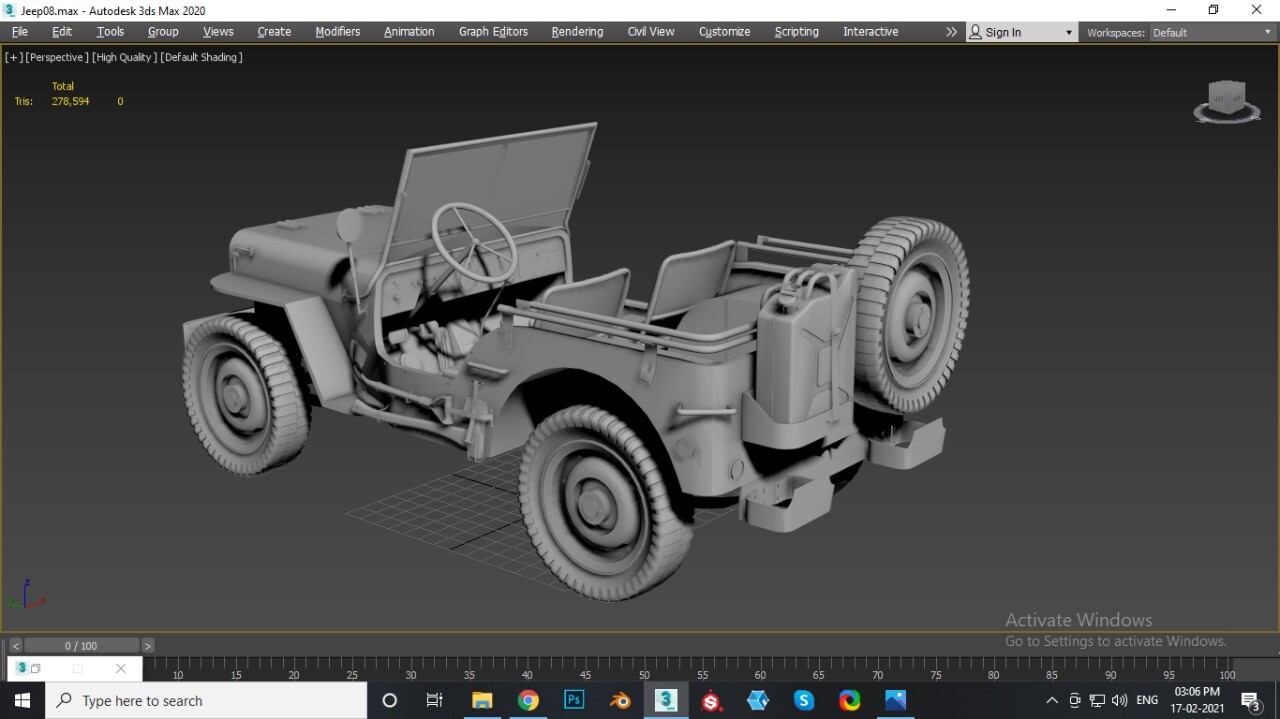The image size is (1280, 719).
Task: Open the Tools menu
Action: coord(110,32)
